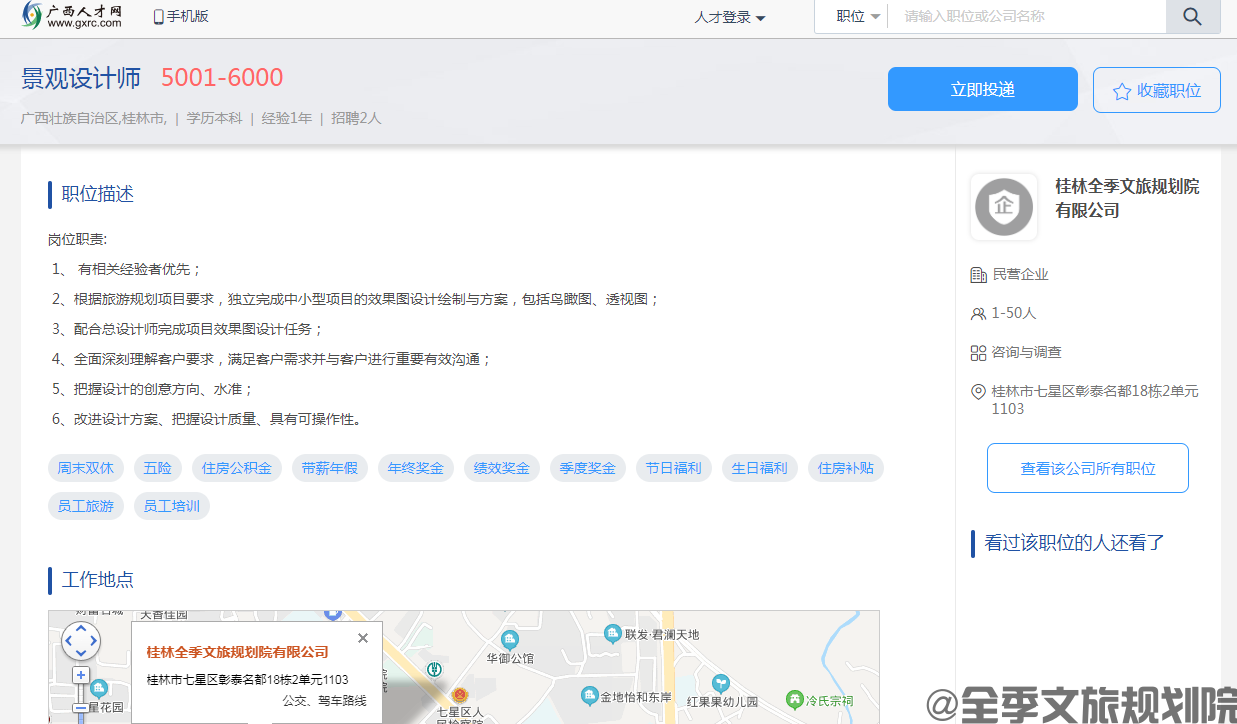Open the 手机版 mobile version link
The height and width of the screenshot is (724, 1237).
click(x=181, y=17)
